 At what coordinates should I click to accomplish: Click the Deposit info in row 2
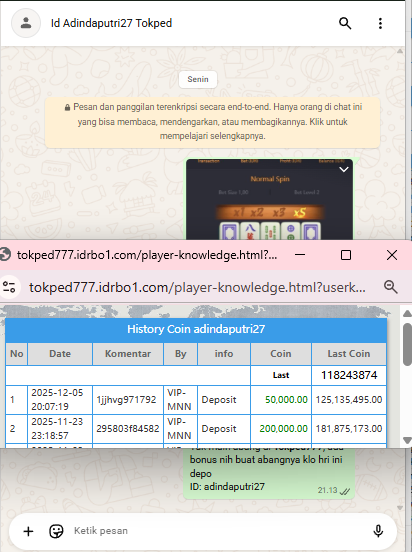pos(219,428)
